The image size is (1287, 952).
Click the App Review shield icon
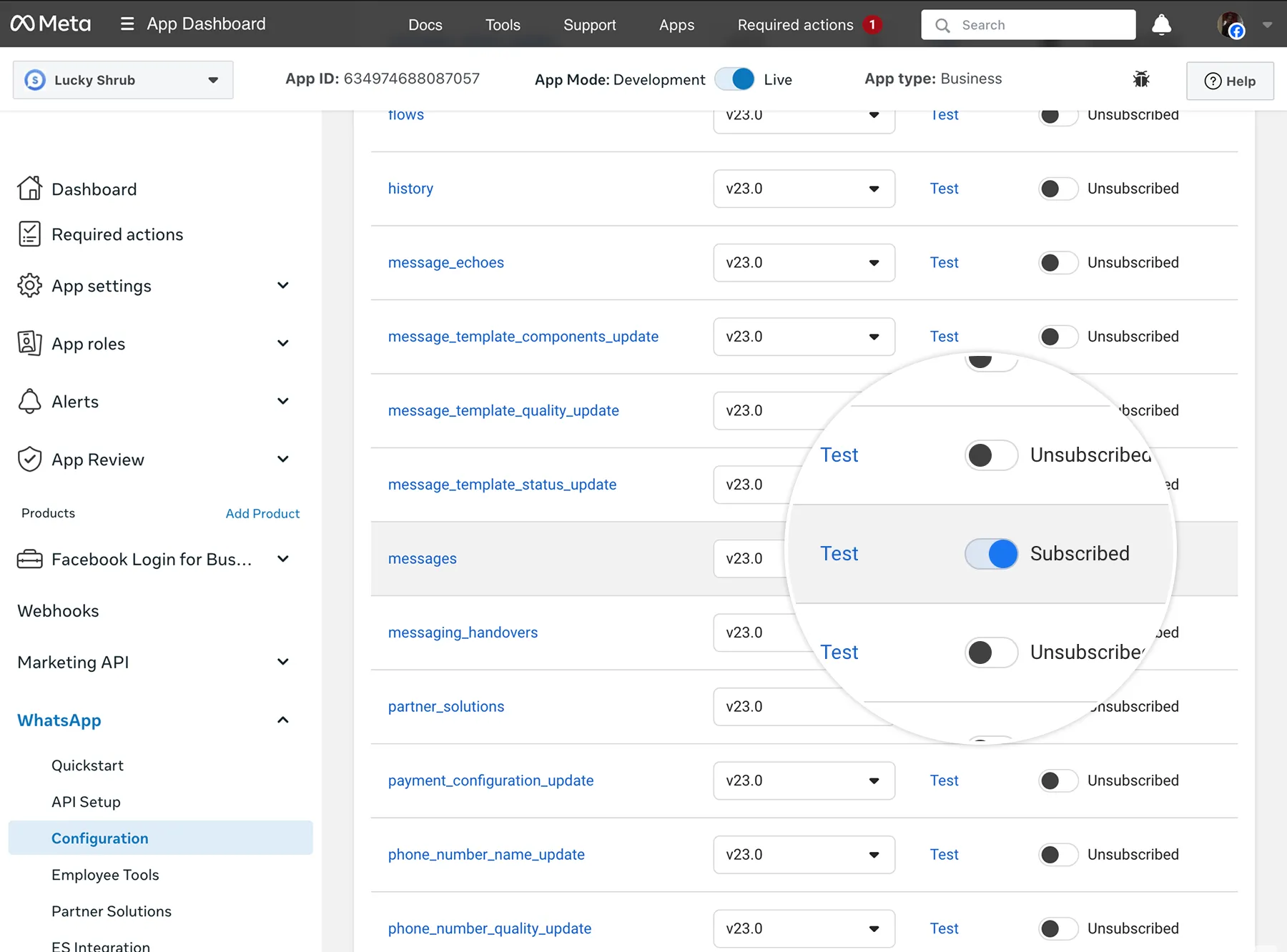pos(29,460)
